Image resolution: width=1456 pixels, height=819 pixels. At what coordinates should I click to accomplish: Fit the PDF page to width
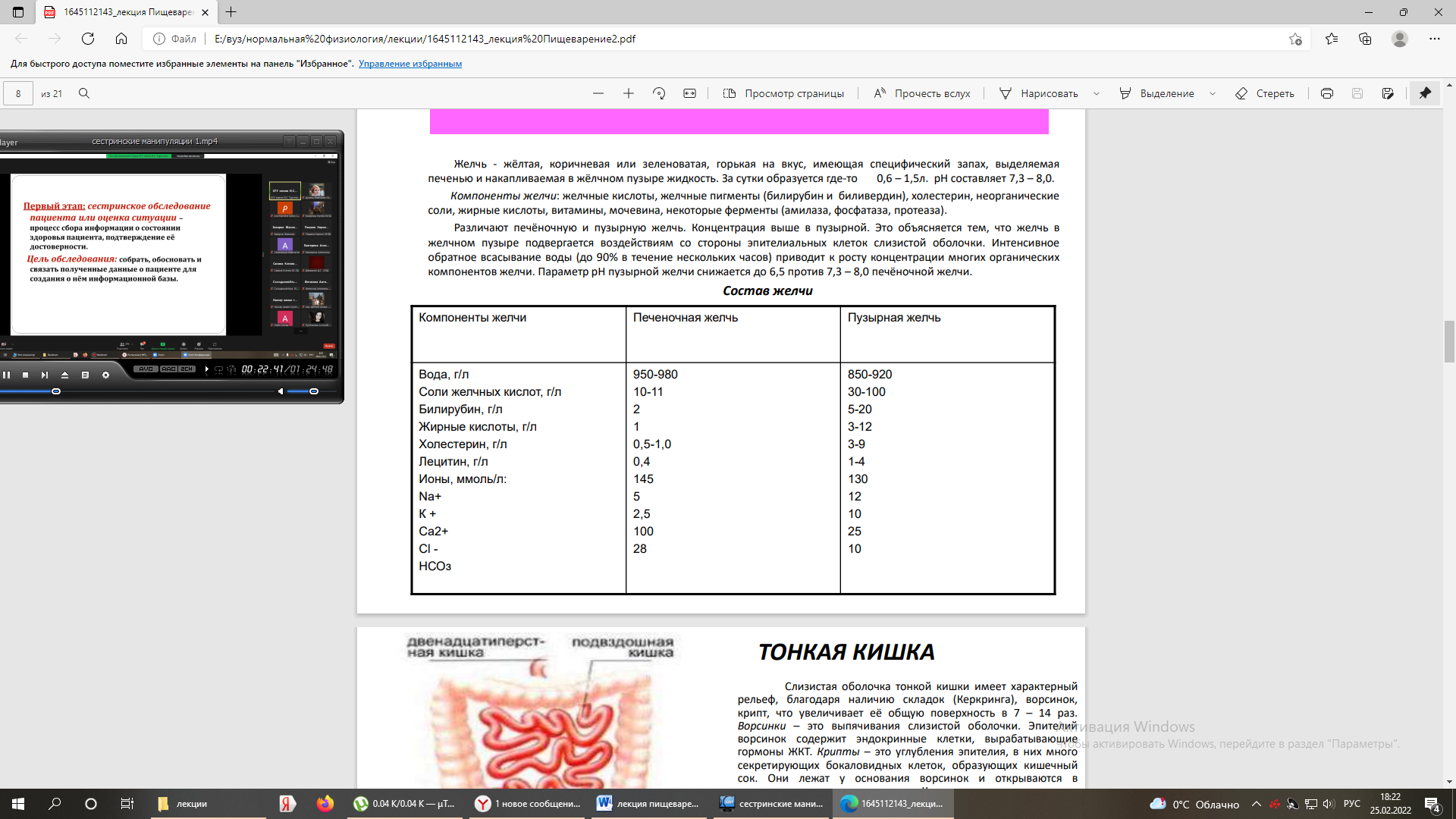[689, 93]
